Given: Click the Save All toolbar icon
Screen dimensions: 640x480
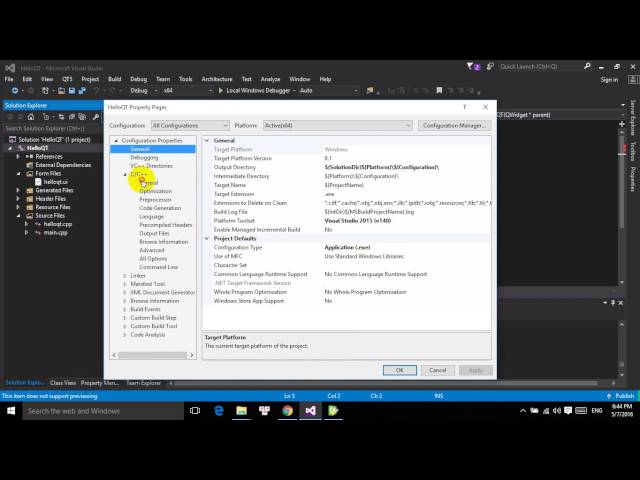Looking at the screenshot, I should 82,91.
